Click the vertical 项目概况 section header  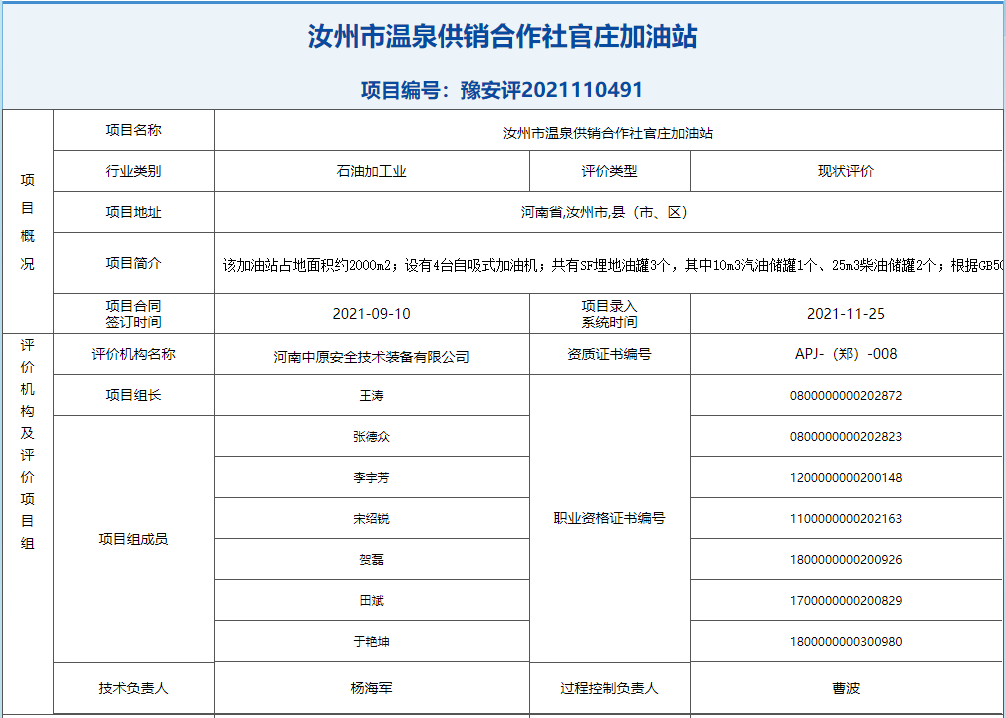[x=28, y=221]
